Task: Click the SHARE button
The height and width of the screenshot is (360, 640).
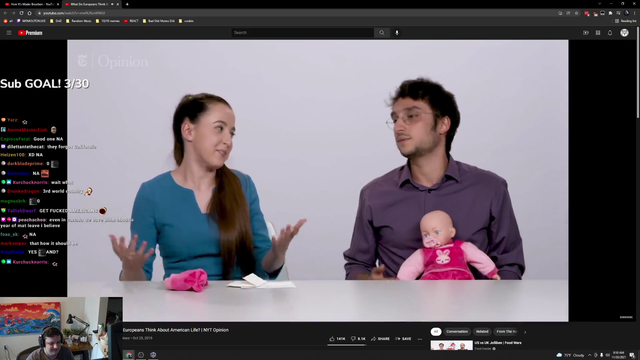Action: pos(380,339)
